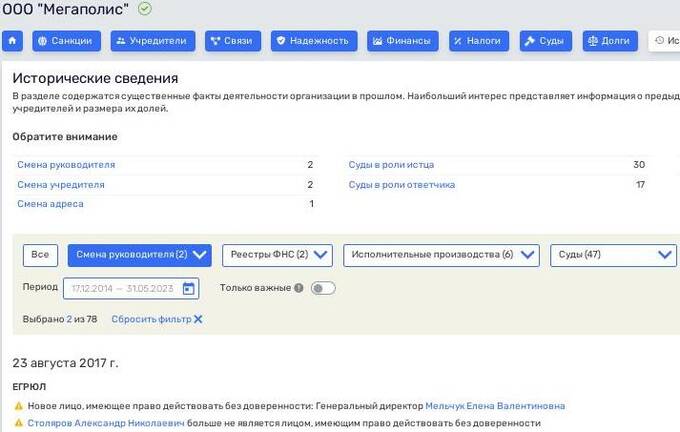
Task: Open the Санкции section
Action: click(67, 41)
